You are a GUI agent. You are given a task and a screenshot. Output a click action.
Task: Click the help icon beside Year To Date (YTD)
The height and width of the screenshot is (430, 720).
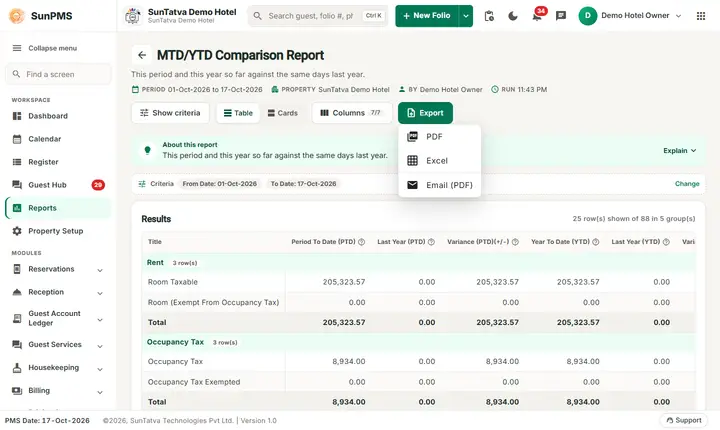[x=596, y=242]
